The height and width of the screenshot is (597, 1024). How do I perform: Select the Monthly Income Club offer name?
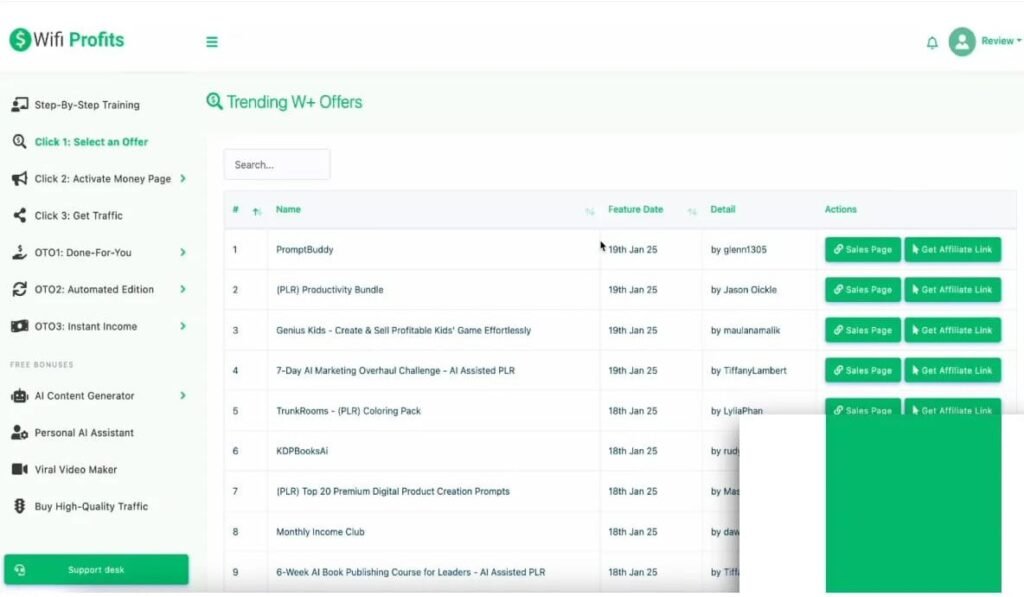click(x=320, y=532)
